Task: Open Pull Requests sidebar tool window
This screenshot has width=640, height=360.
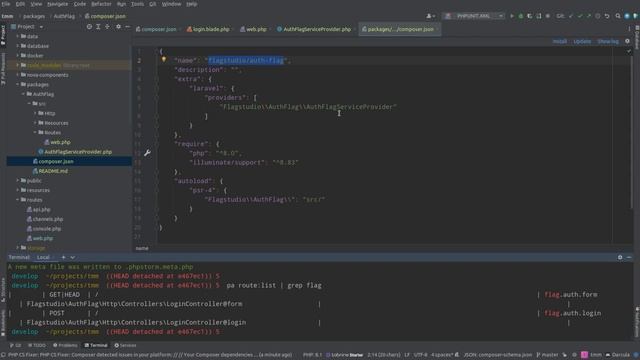Action: (3, 69)
